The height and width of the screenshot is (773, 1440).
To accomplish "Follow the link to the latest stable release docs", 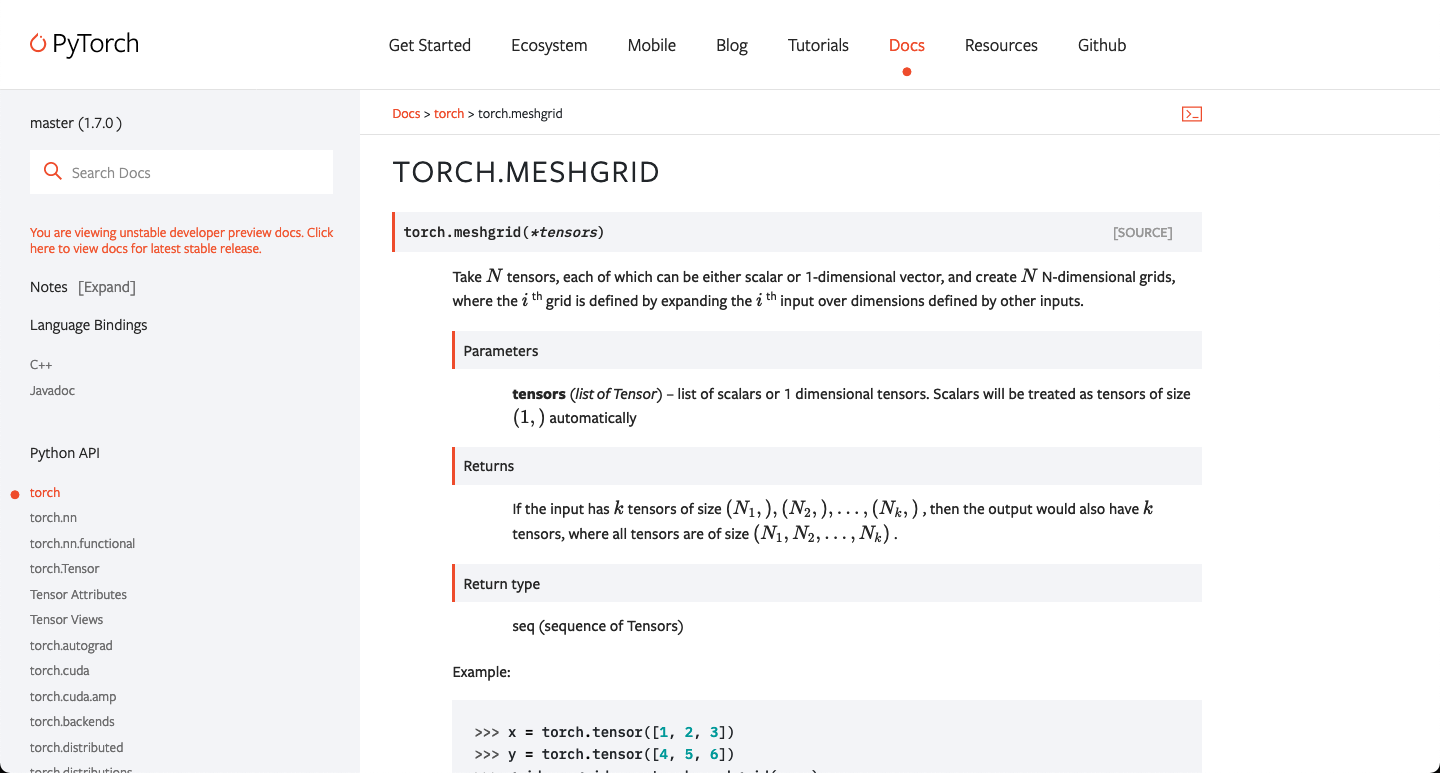I will (182, 240).
